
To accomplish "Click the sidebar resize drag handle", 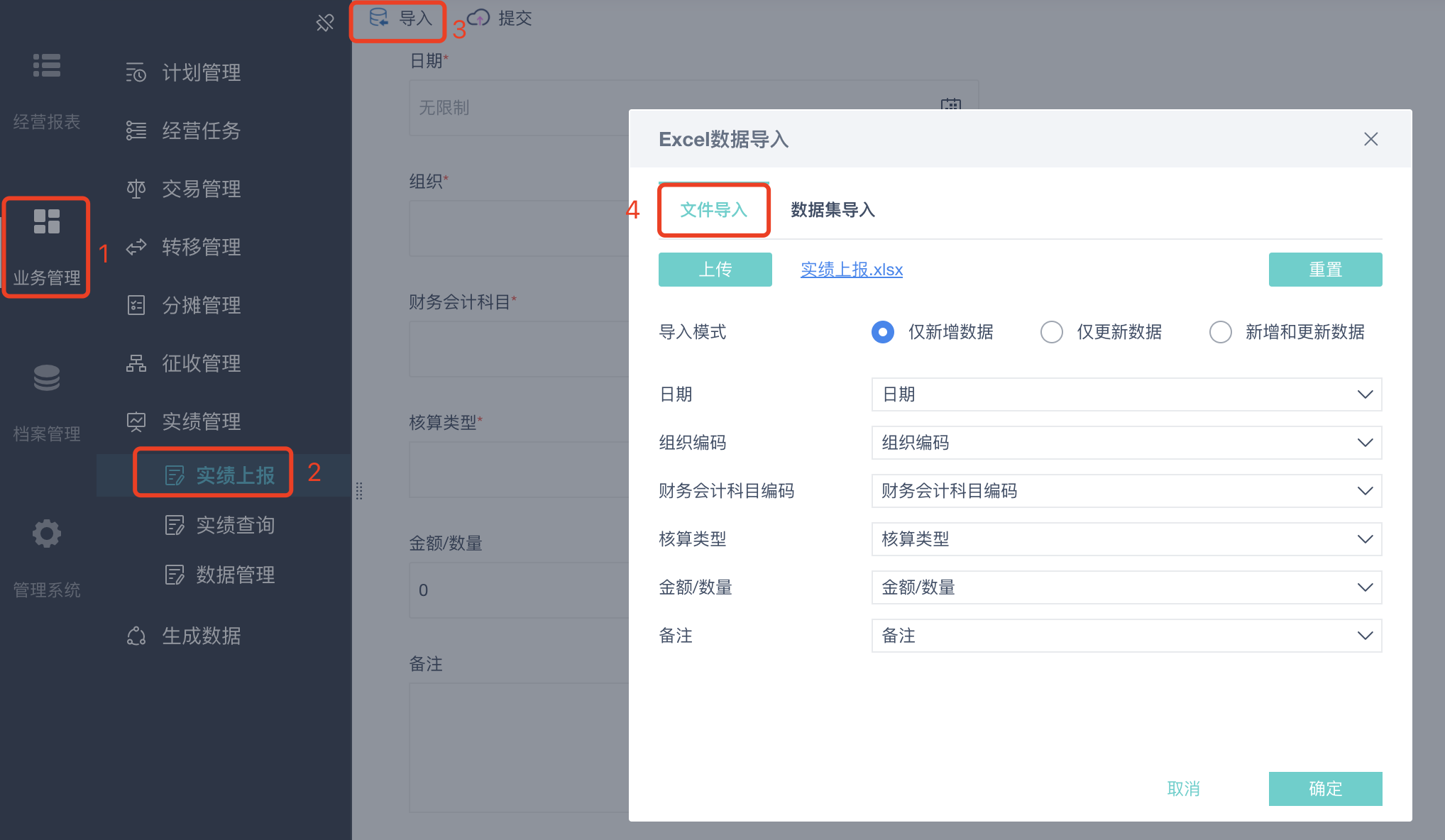I will 359,491.
